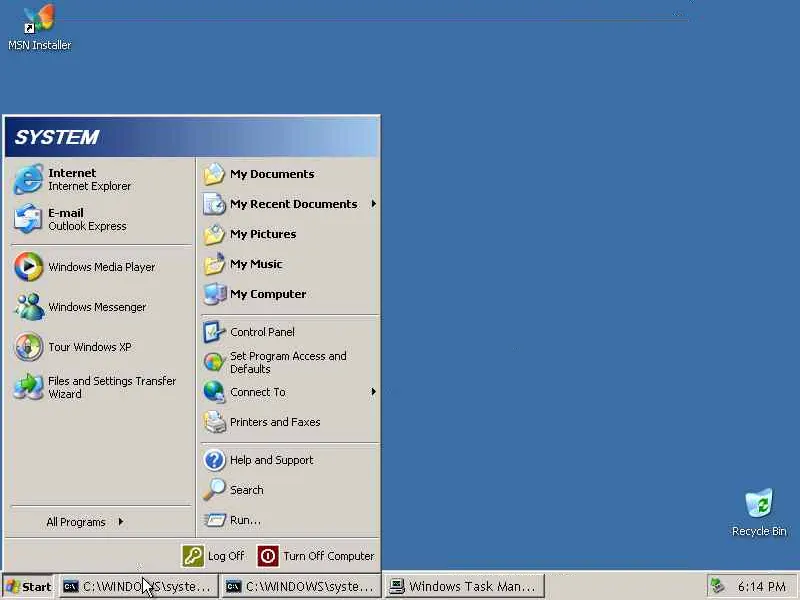Image resolution: width=800 pixels, height=600 pixels.
Task: Click the Search magnifier icon
Action: (214, 489)
